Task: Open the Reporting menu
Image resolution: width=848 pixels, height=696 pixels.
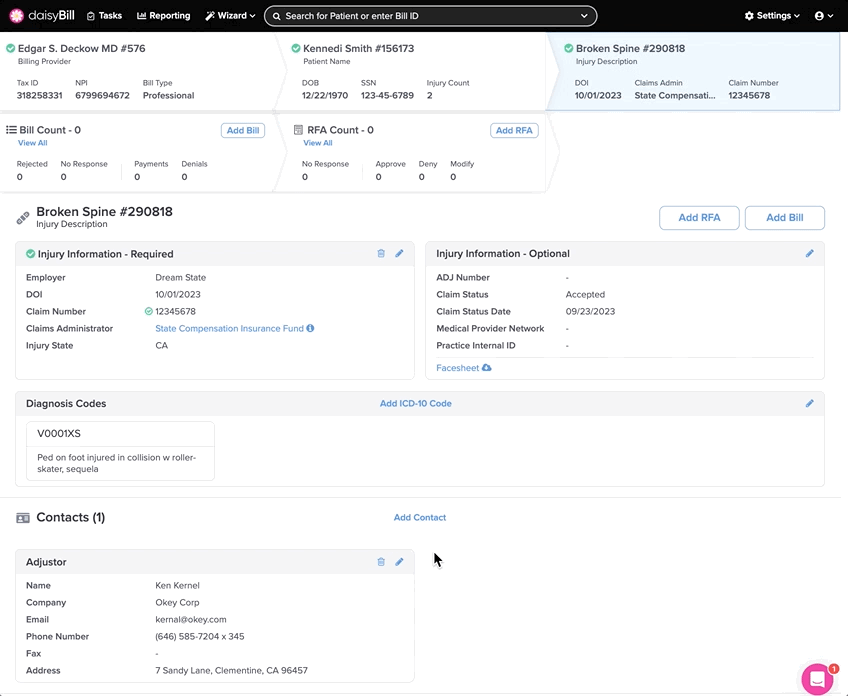Action: coord(163,16)
